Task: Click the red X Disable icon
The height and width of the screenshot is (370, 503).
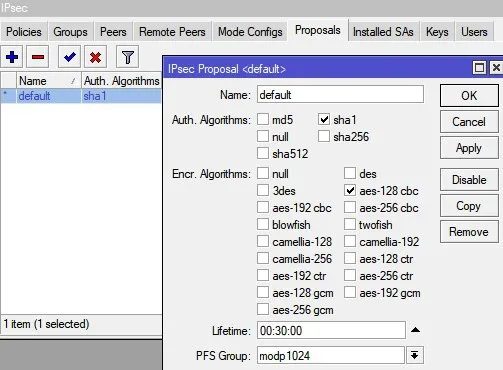Action: (95, 57)
